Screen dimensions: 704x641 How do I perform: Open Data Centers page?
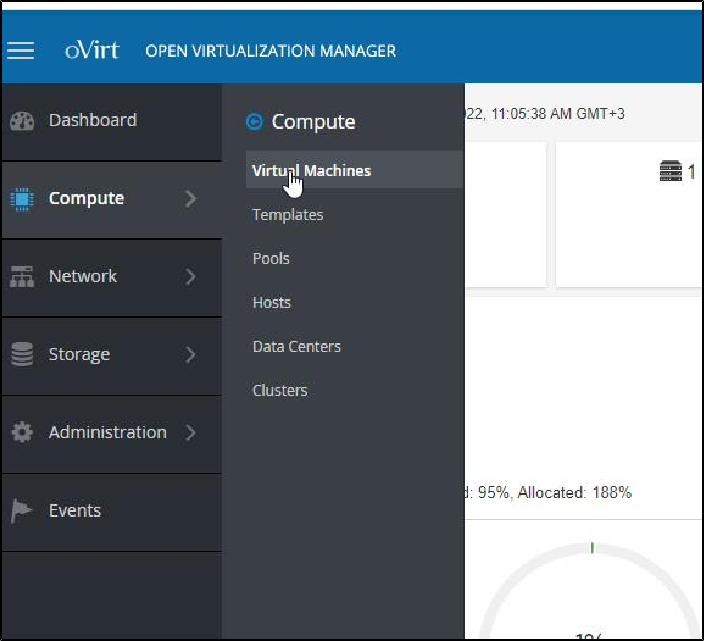click(296, 347)
